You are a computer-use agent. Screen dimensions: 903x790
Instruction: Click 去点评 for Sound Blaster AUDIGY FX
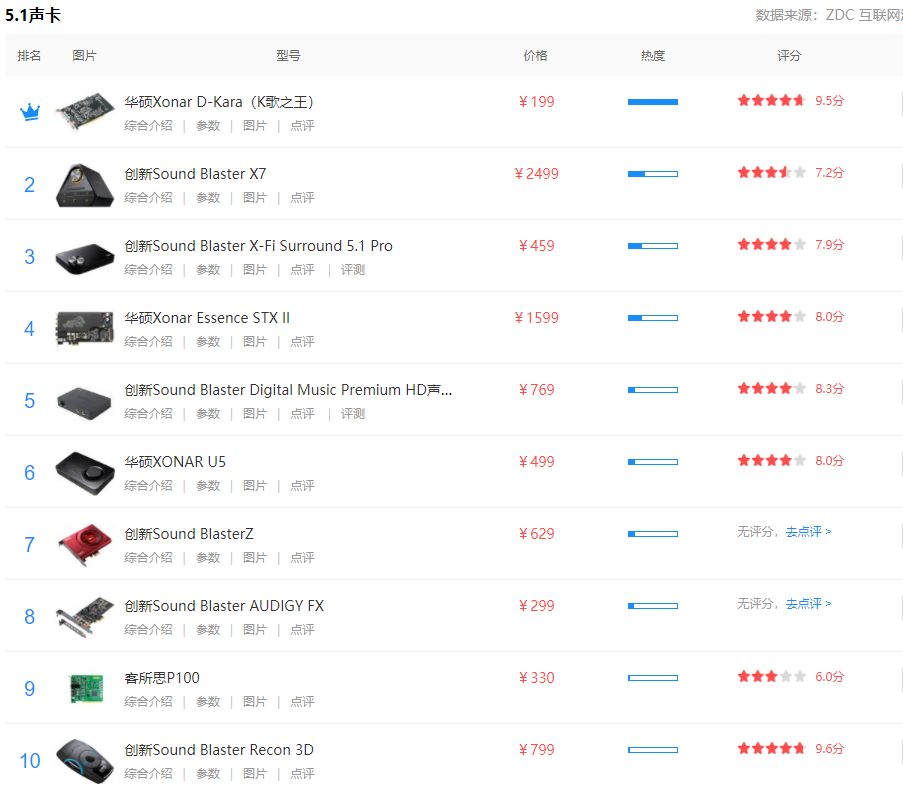point(808,604)
